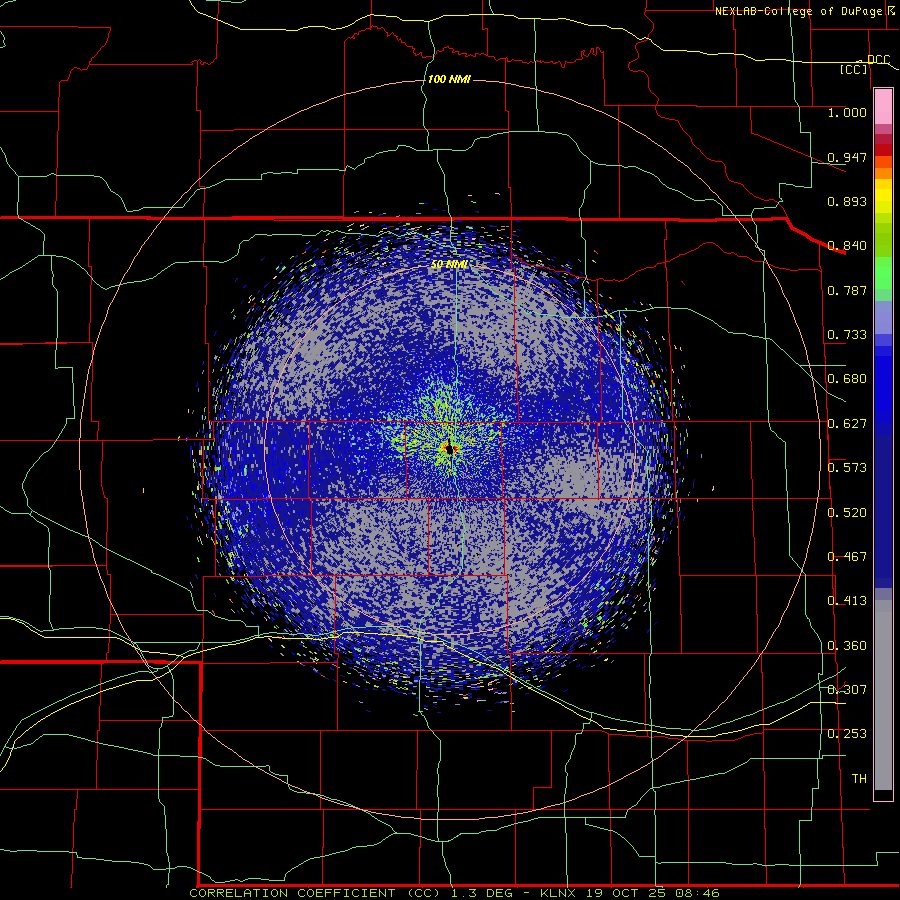This screenshot has width=900, height=900.
Task: Click the [CC] legend unit label
Action: [854, 69]
